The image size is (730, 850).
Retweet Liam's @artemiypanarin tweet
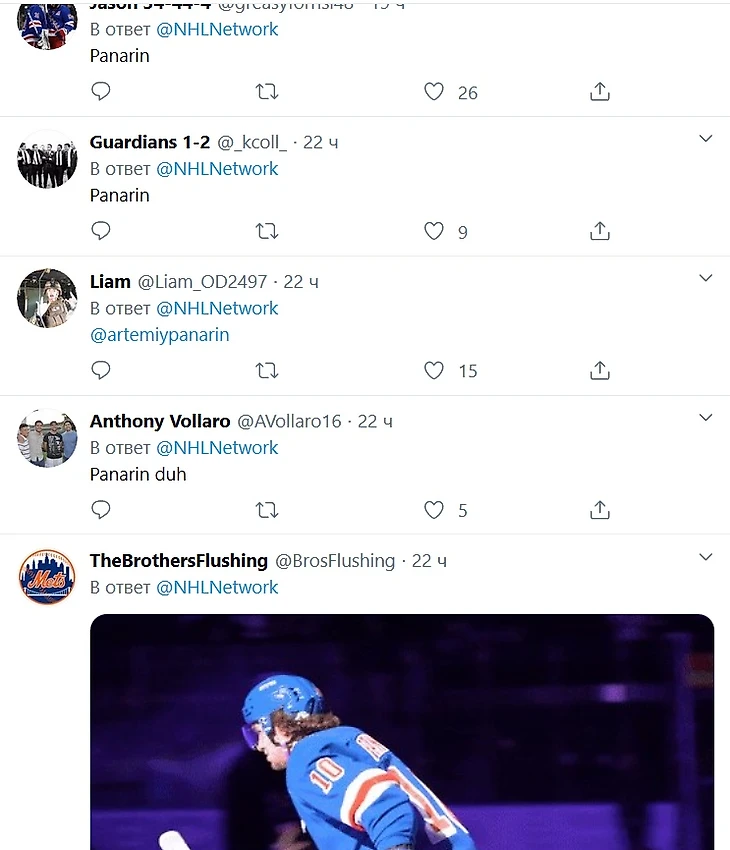point(266,370)
